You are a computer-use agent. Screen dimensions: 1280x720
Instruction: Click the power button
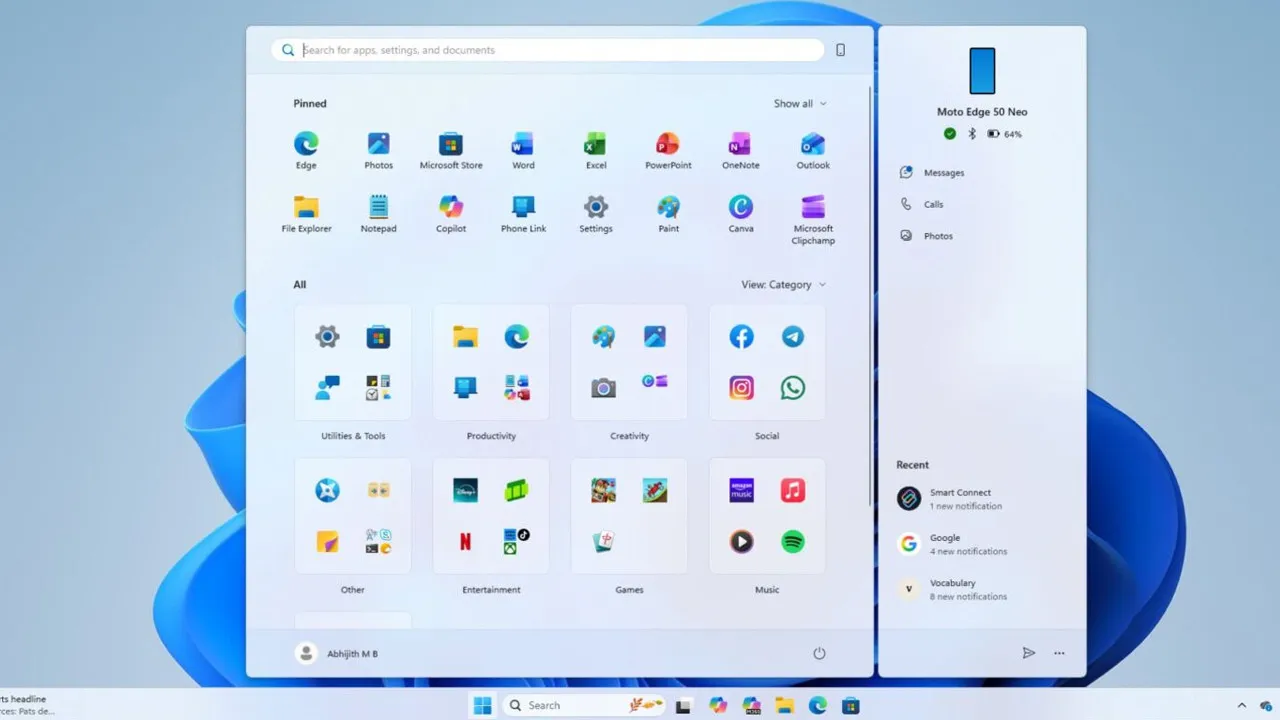(819, 653)
